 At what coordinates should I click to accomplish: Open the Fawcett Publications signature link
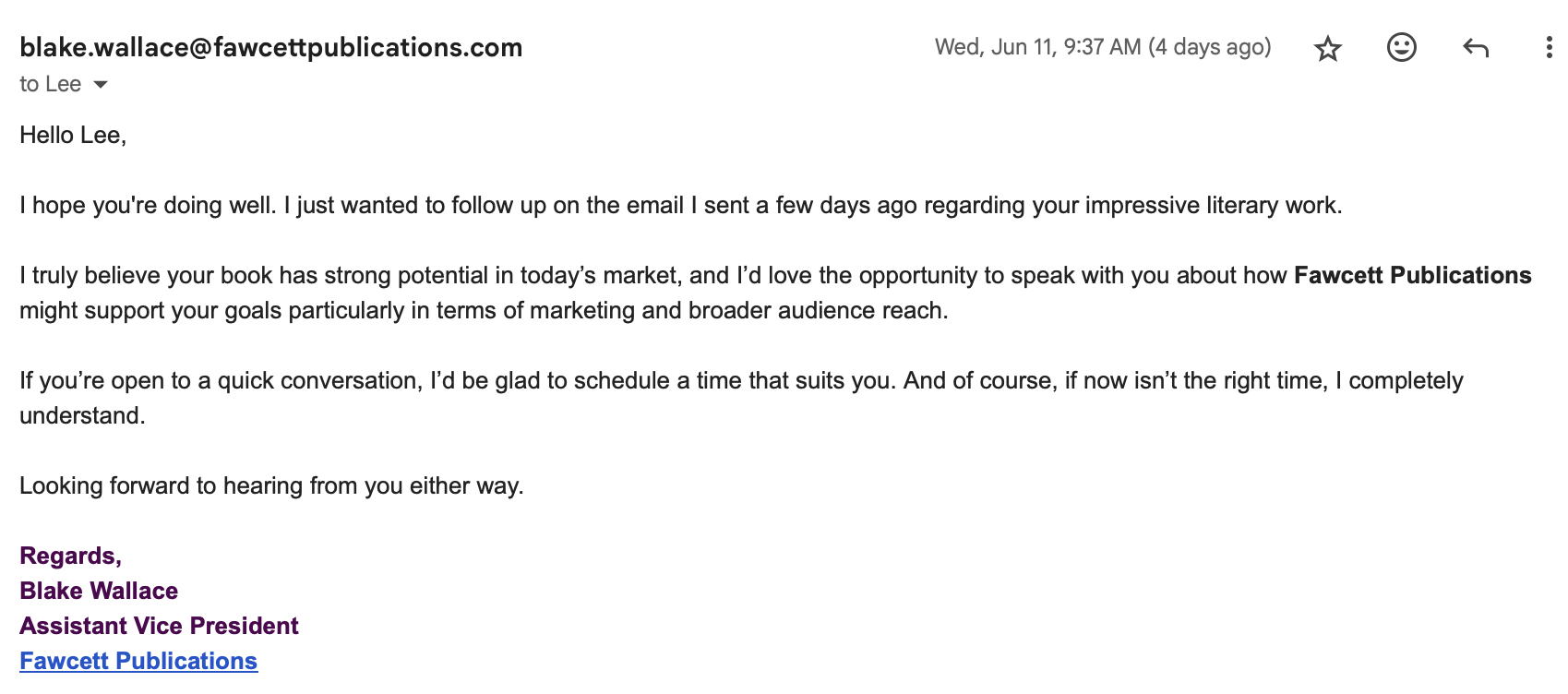tap(138, 661)
